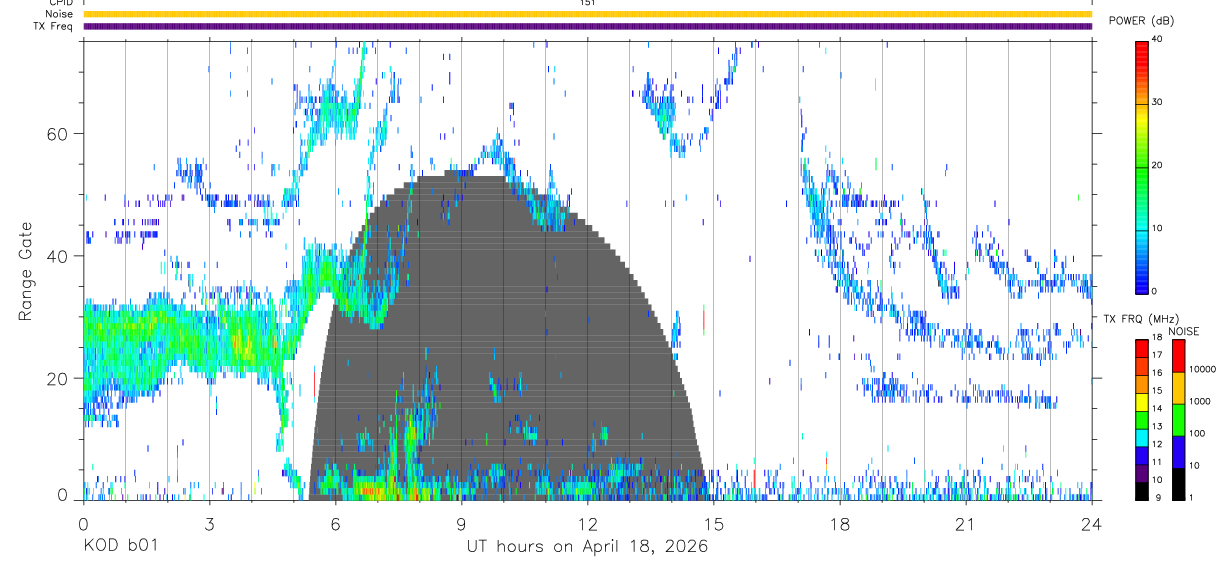The image size is (1228, 567).
Task: Click the 20 tick on the power scale
Action: 1156,165
